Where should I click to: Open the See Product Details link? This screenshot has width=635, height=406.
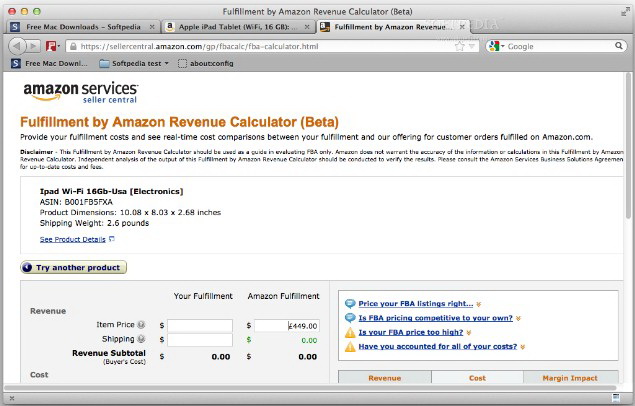click(72, 239)
